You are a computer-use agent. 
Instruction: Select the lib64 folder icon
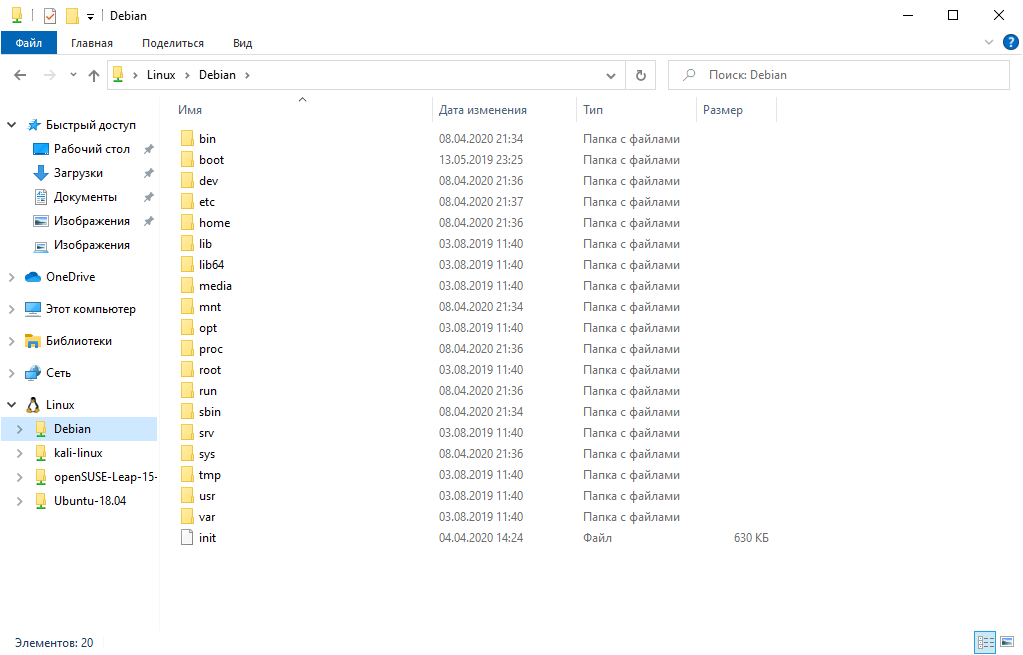[x=187, y=264]
